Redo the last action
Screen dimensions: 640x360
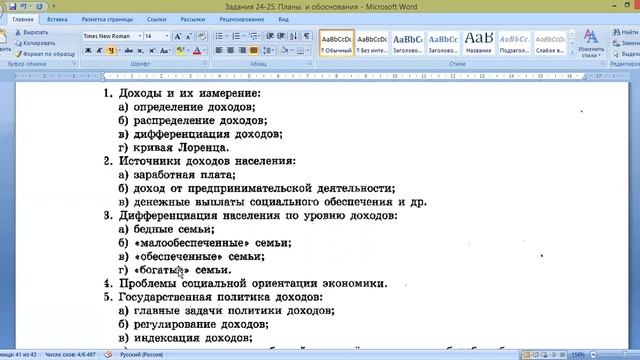click(39, 7)
